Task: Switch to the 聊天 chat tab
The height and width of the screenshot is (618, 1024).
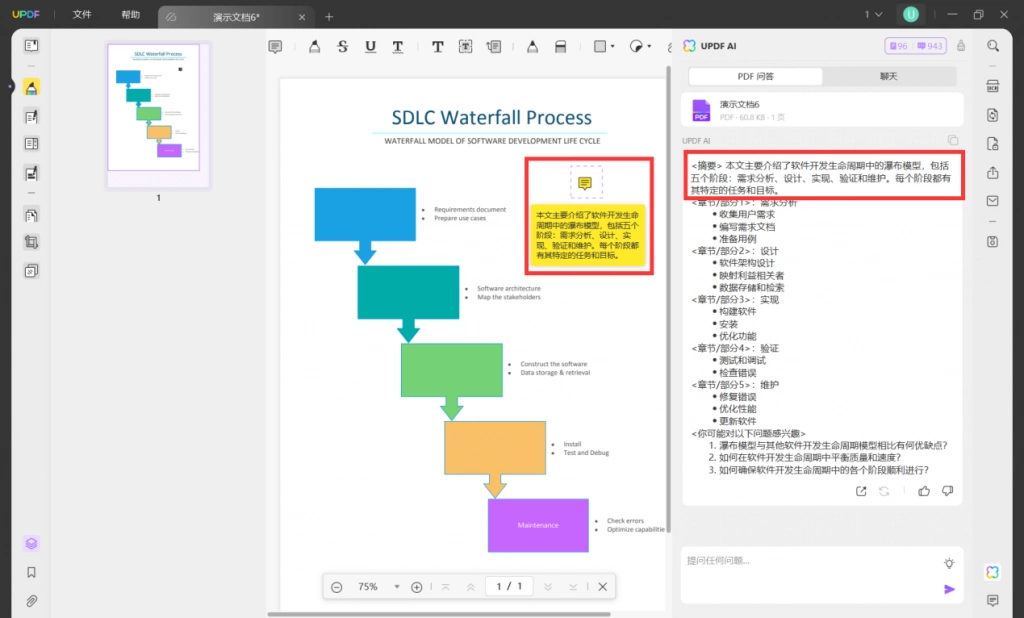Action: [x=889, y=76]
